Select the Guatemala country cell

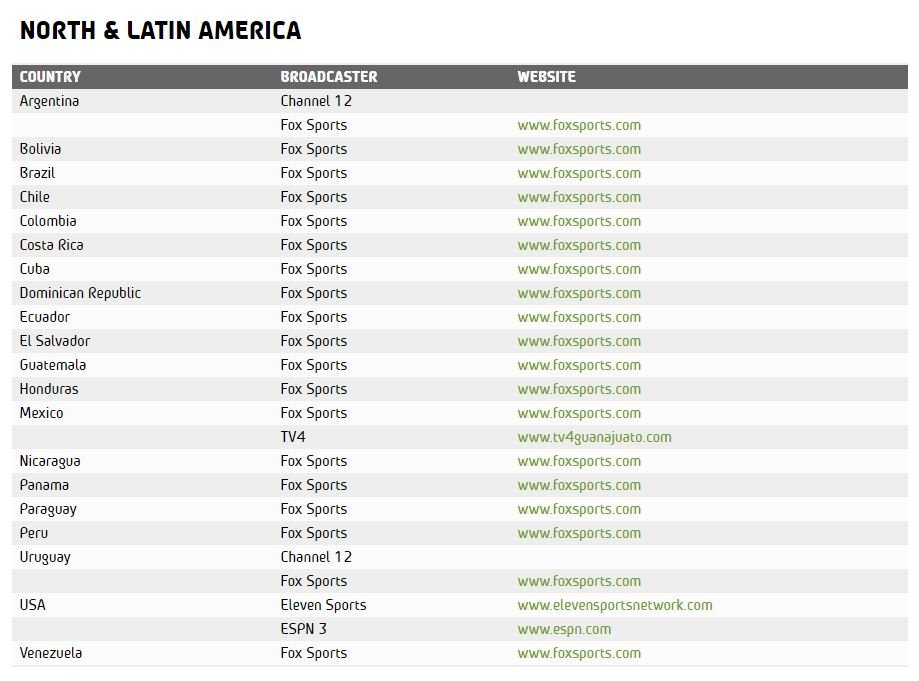point(53,365)
